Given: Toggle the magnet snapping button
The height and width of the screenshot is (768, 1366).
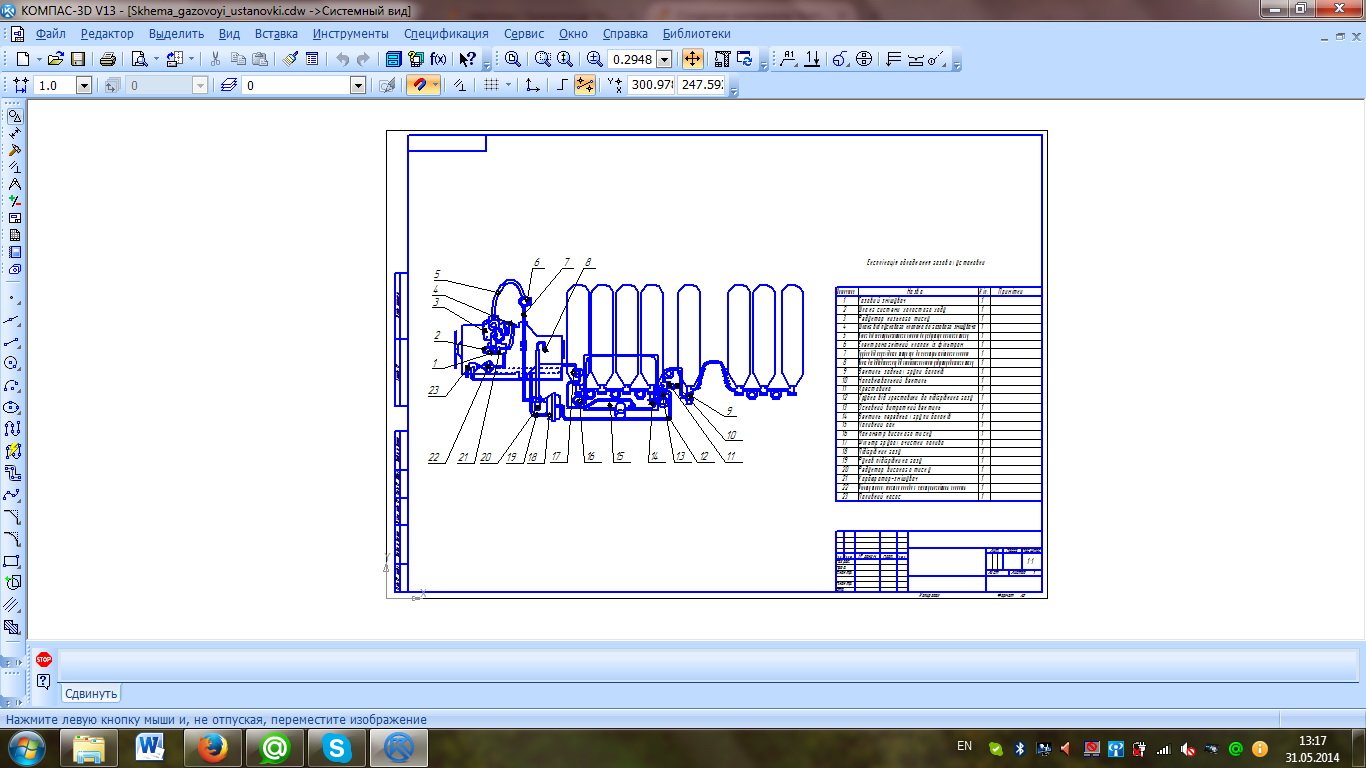Looking at the screenshot, I should [x=421, y=85].
